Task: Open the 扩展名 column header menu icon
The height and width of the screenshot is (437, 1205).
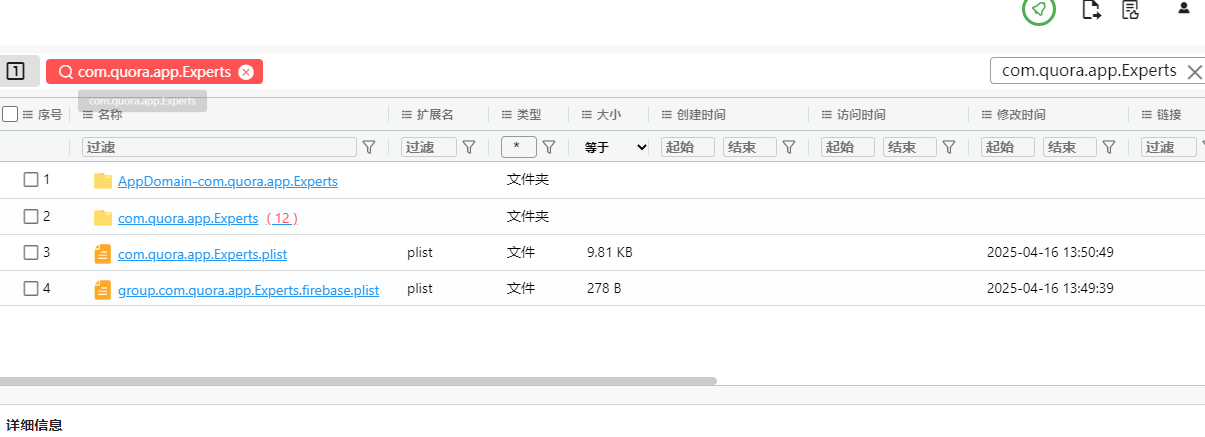Action: point(407,115)
